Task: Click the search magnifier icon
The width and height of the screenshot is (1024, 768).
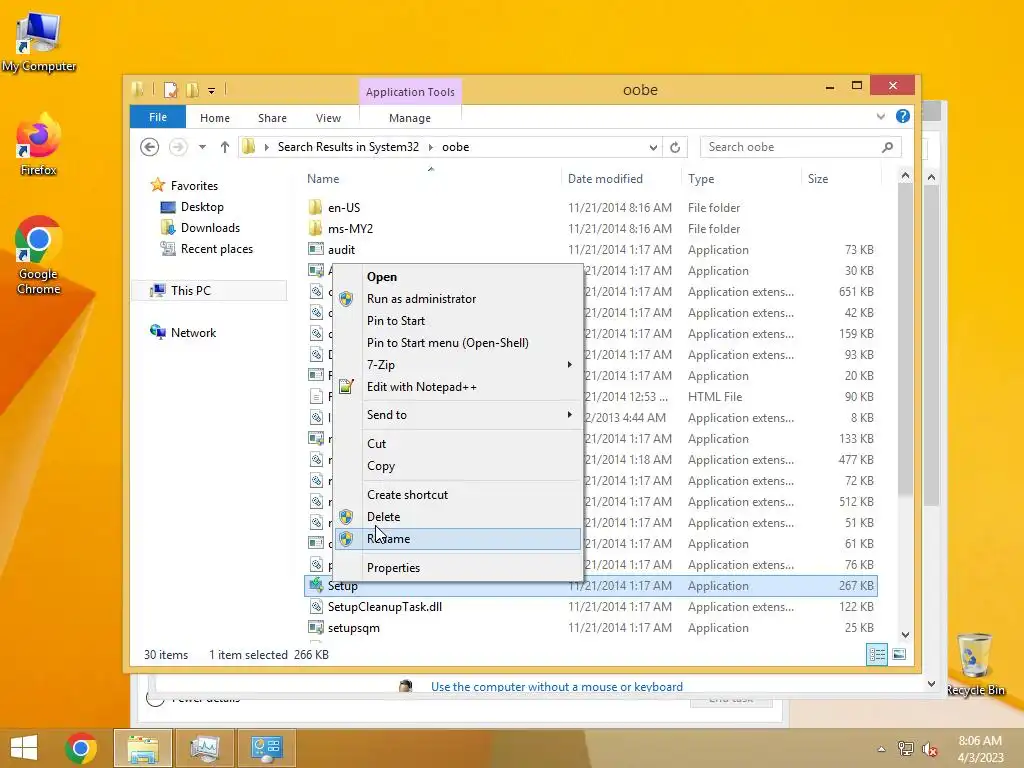Action: (x=887, y=148)
